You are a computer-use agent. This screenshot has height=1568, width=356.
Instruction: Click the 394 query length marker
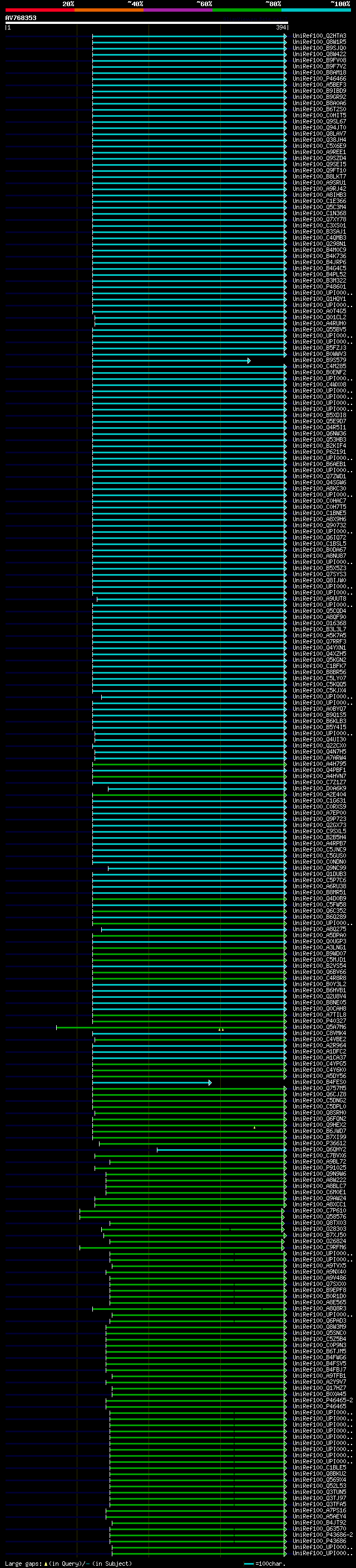281,27
